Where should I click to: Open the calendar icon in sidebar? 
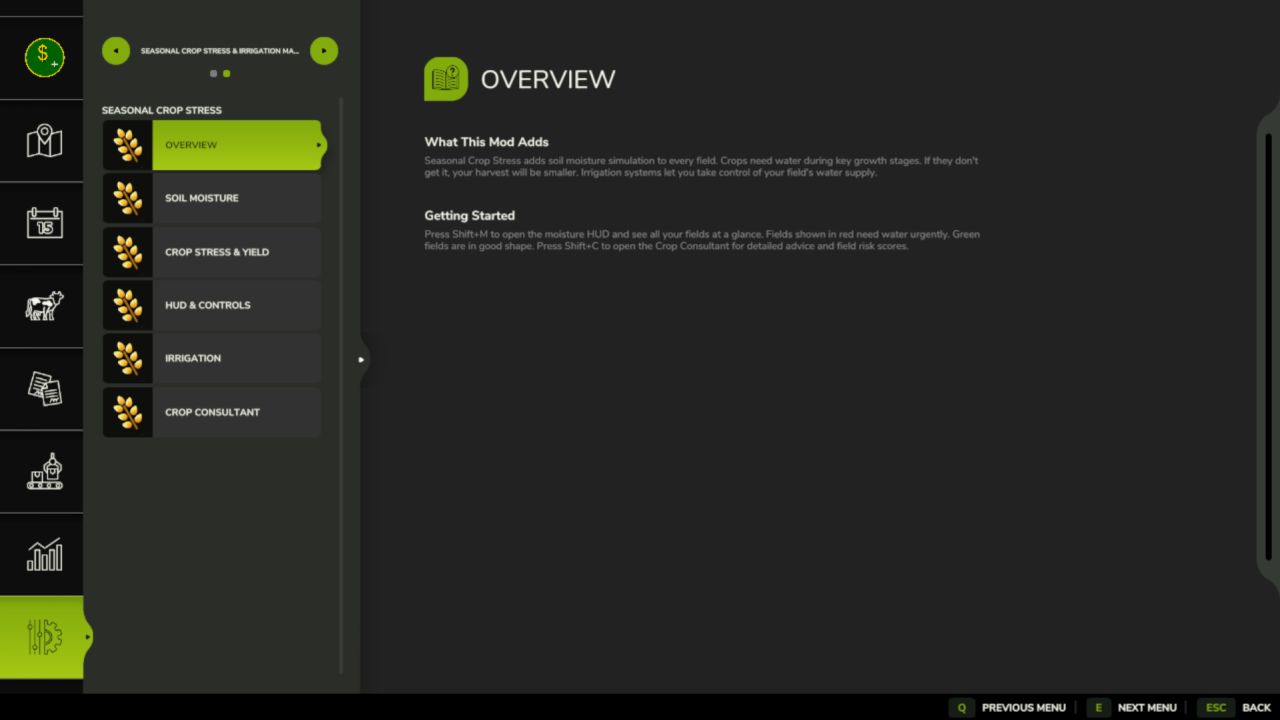coord(44,223)
